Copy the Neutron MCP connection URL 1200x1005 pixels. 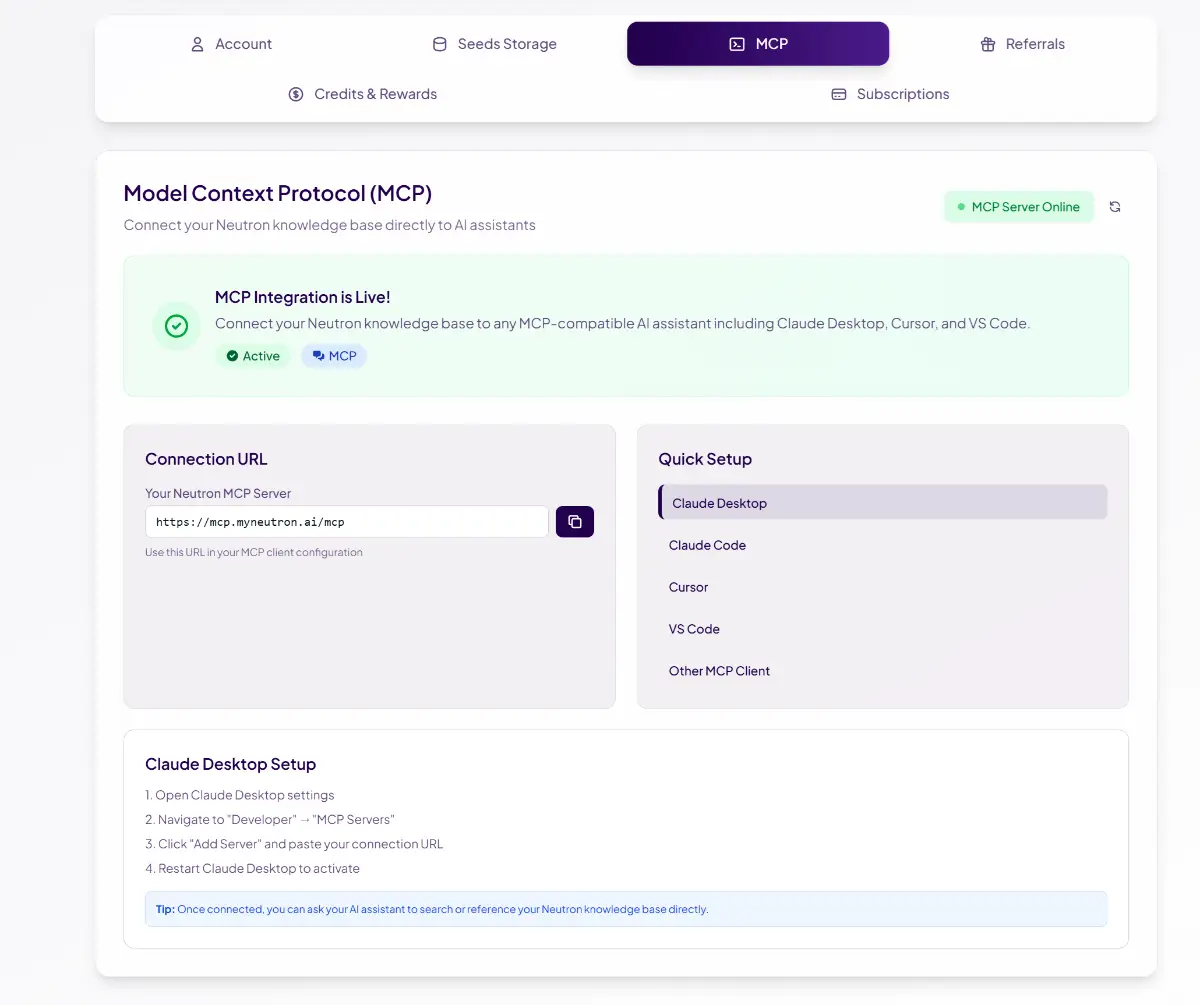(x=575, y=522)
